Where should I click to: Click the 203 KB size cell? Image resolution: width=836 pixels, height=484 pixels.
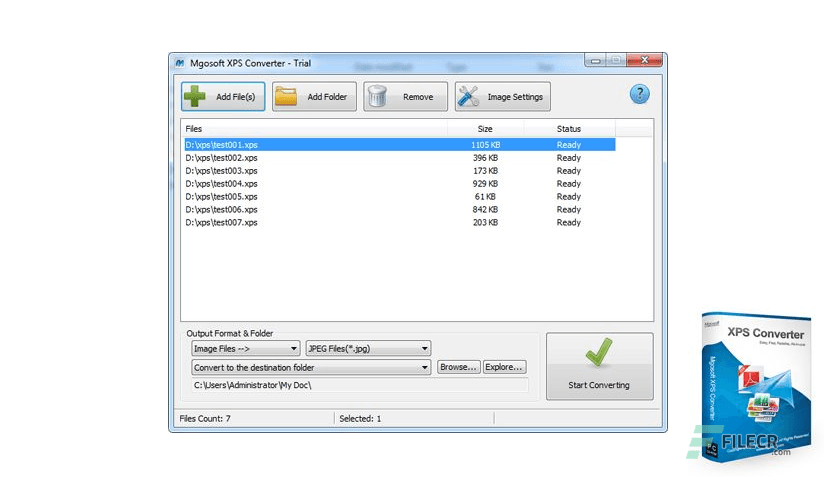click(x=485, y=222)
